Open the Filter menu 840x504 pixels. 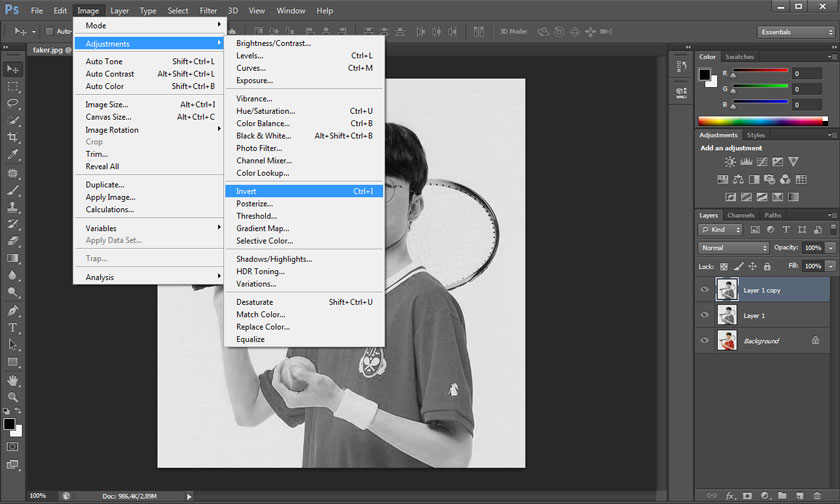pyautogui.click(x=208, y=11)
